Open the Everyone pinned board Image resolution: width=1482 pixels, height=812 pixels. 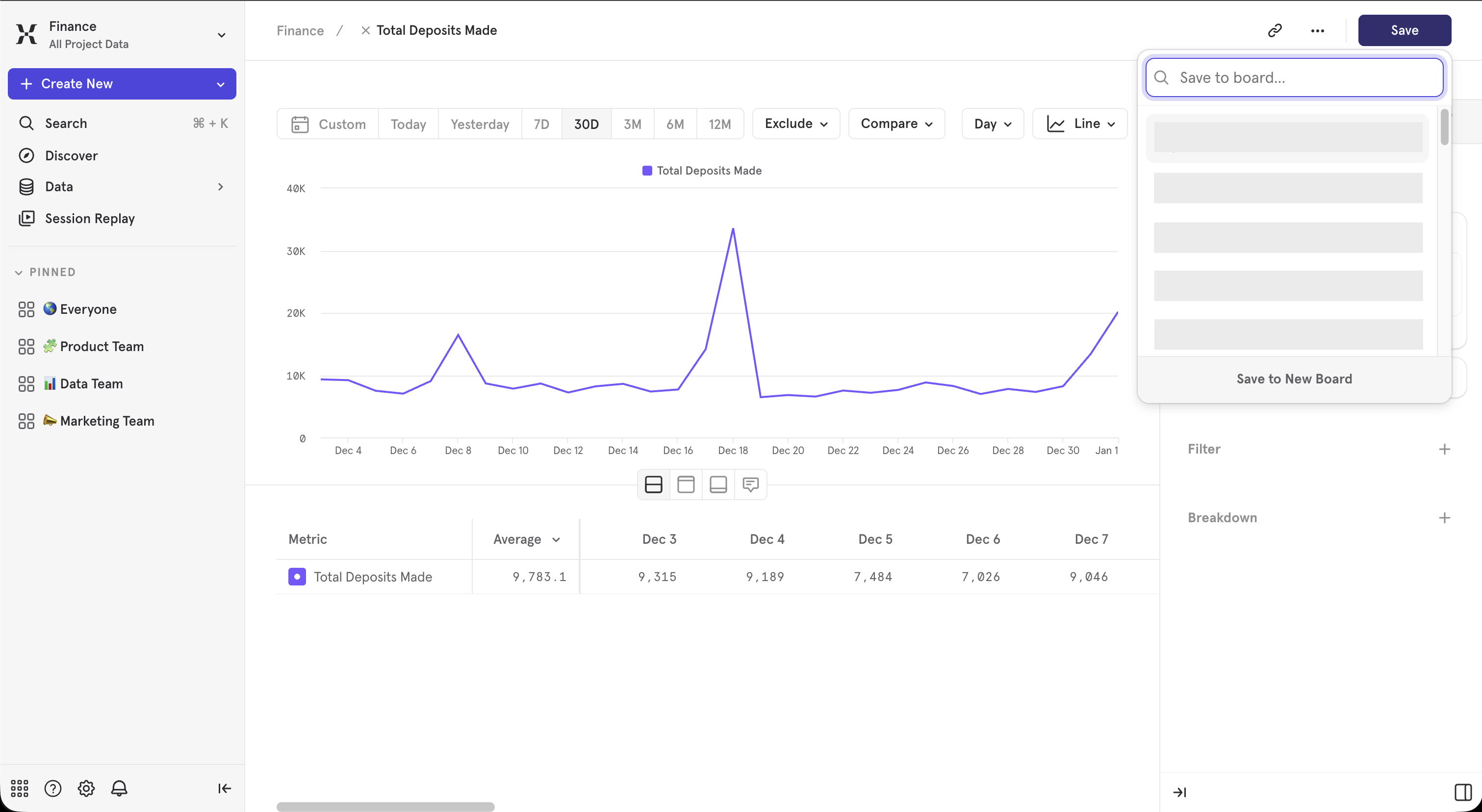click(88, 309)
